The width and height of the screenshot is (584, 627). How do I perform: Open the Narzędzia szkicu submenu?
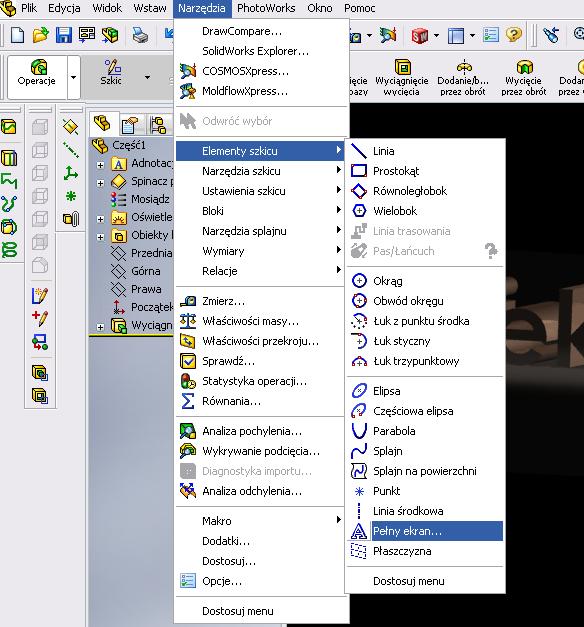[x=260, y=171]
